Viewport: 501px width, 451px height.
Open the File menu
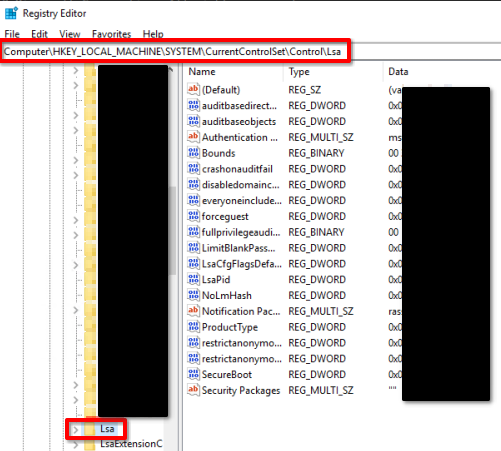[12, 34]
